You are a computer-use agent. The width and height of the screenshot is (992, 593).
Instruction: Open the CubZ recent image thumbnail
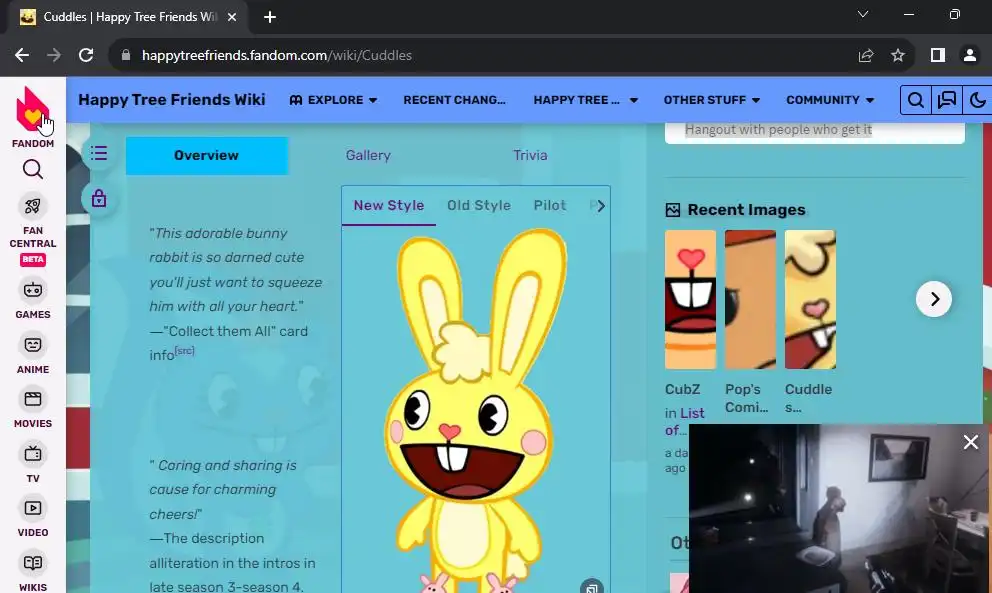690,299
